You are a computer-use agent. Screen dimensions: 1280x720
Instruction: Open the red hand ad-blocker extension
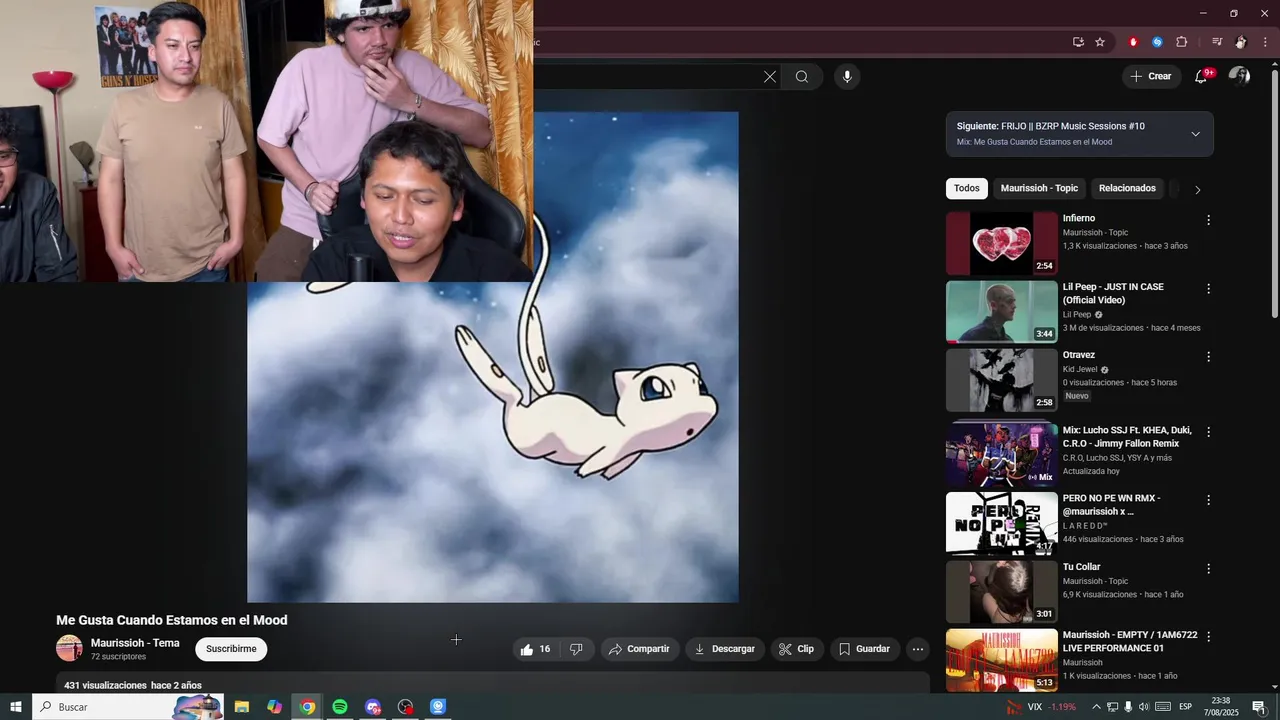[1133, 42]
